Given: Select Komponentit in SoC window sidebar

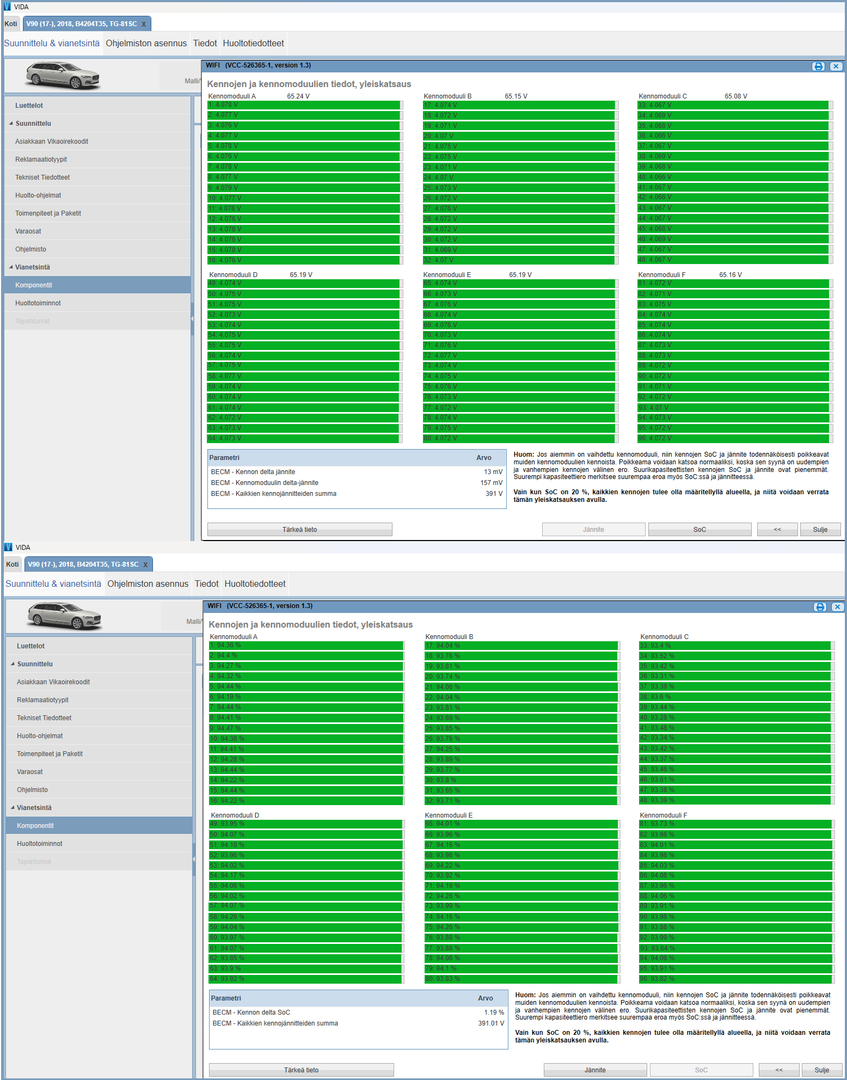Looking at the screenshot, I should (x=98, y=825).
